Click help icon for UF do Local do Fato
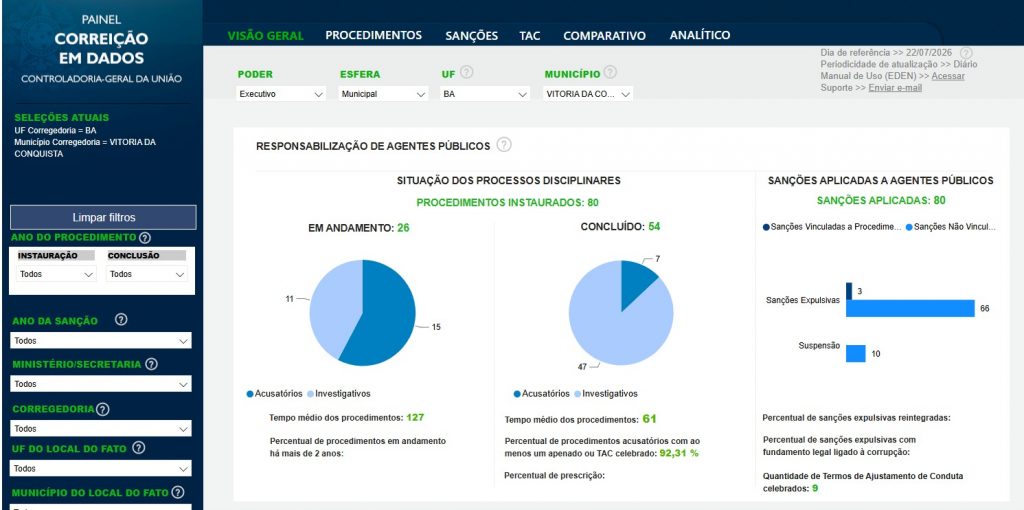 pos(138,449)
